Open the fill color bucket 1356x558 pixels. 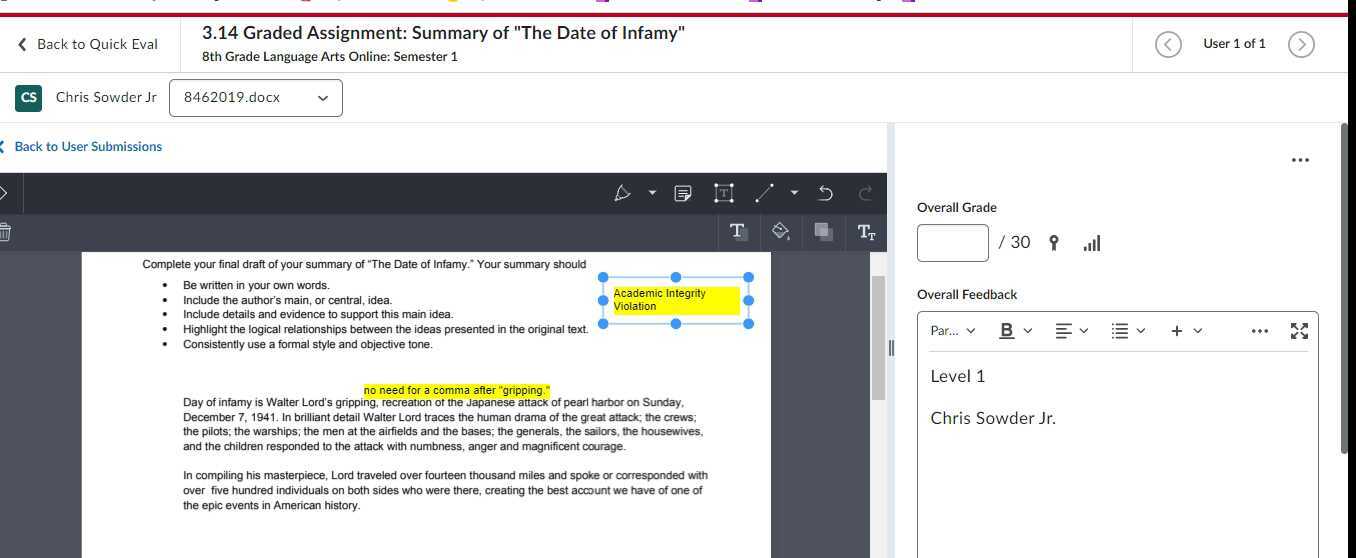(781, 232)
